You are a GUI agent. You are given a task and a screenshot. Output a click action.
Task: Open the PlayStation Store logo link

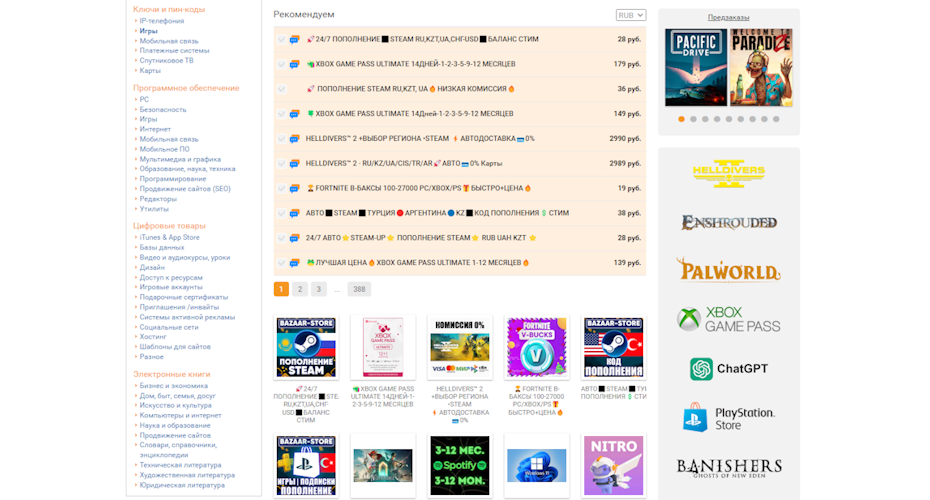[x=729, y=418]
